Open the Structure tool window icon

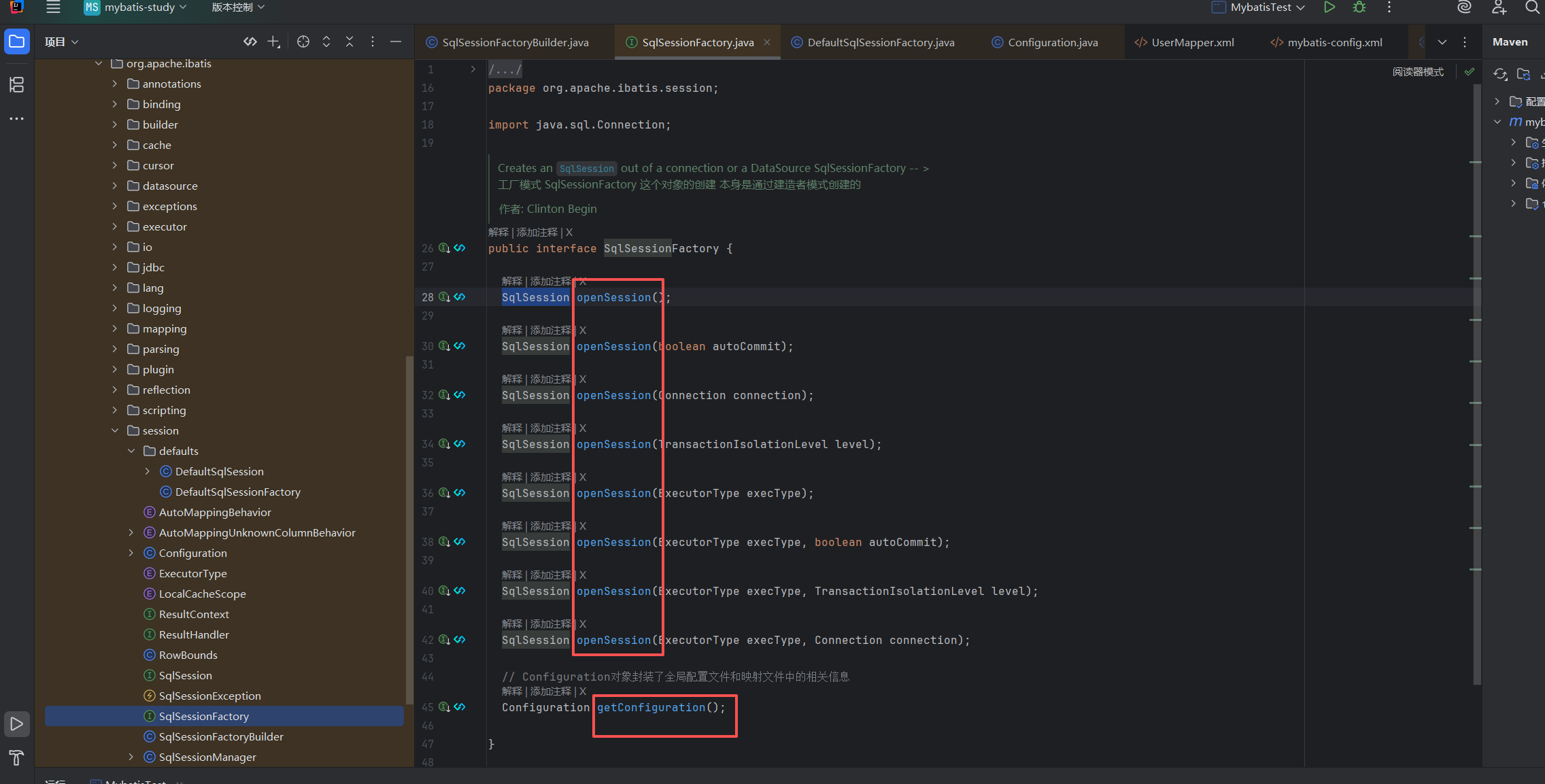coord(17,85)
